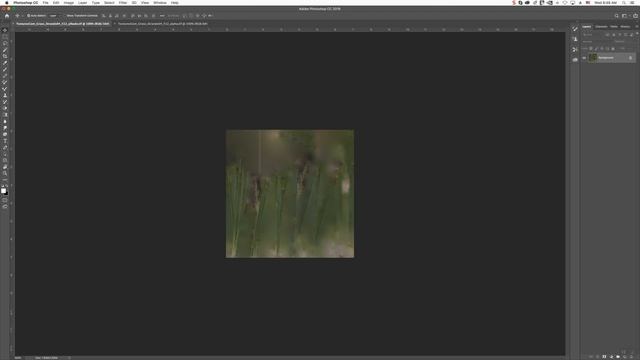Open the Edit Toolbar three-dots button
Screen dimensions: 640x360
tap(5, 180)
